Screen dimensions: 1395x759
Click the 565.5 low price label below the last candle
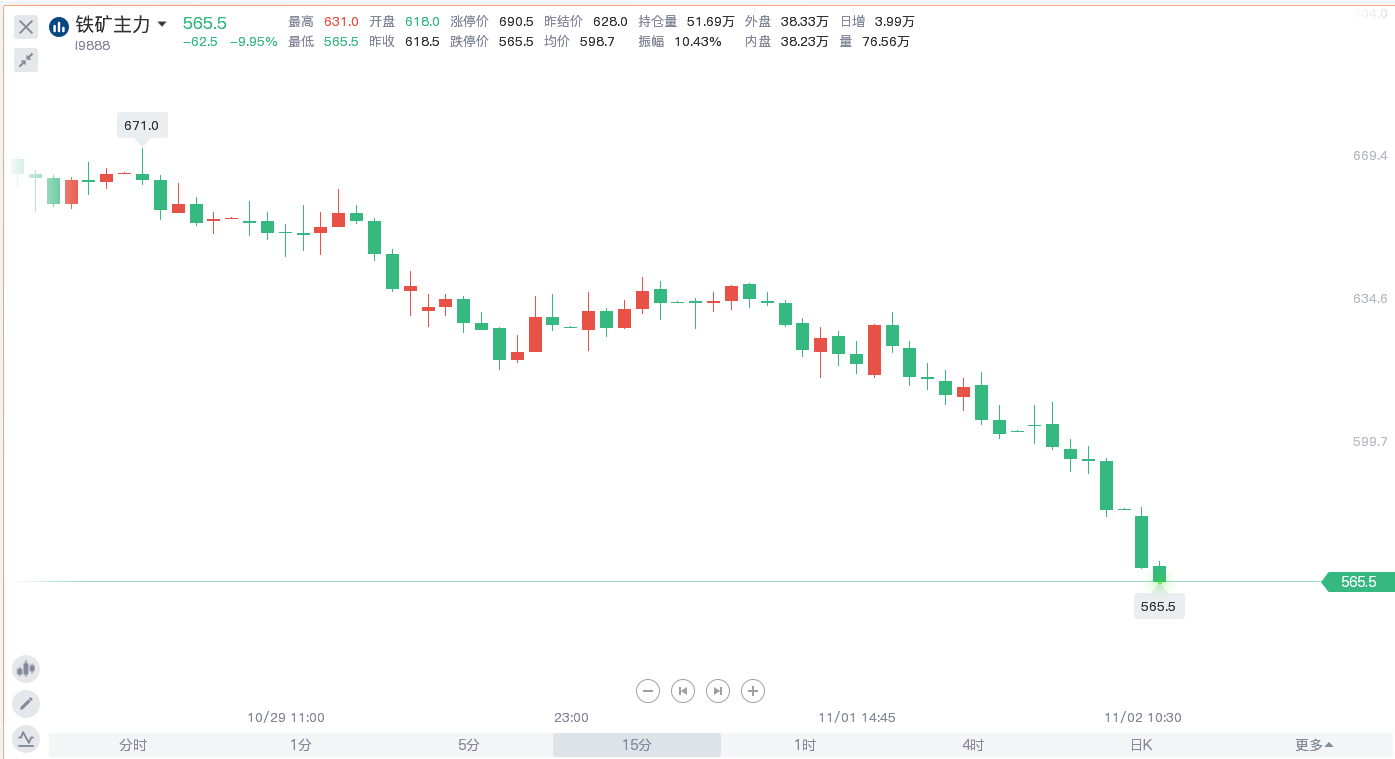(x=1159, y=606)
